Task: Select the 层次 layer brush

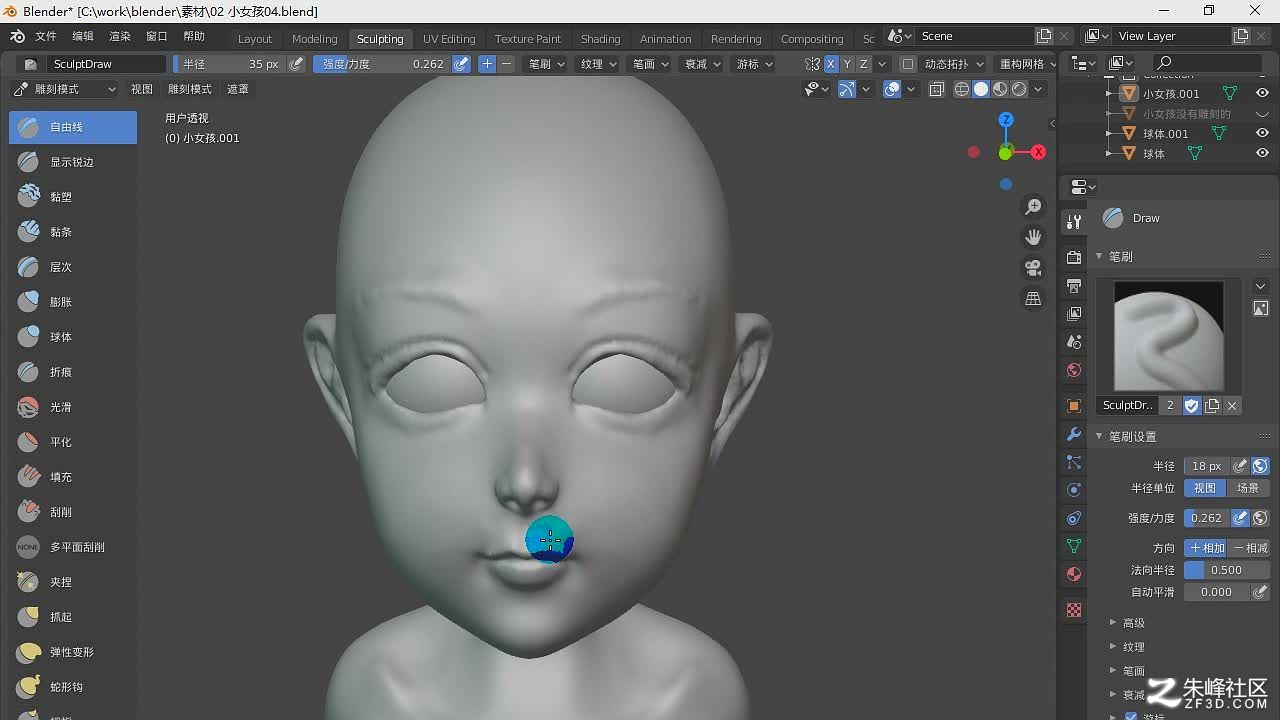Action: click(x=73, y=267)
